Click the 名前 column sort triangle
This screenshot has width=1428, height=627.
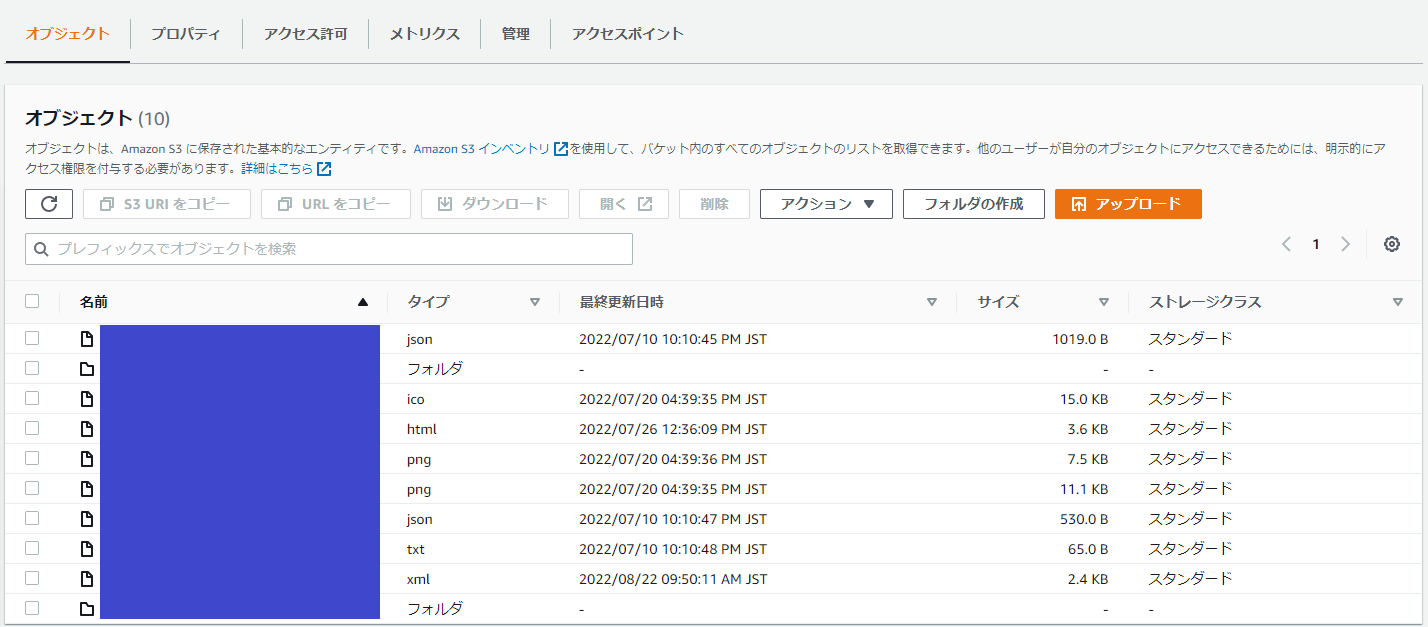click(x=364, y=301)
